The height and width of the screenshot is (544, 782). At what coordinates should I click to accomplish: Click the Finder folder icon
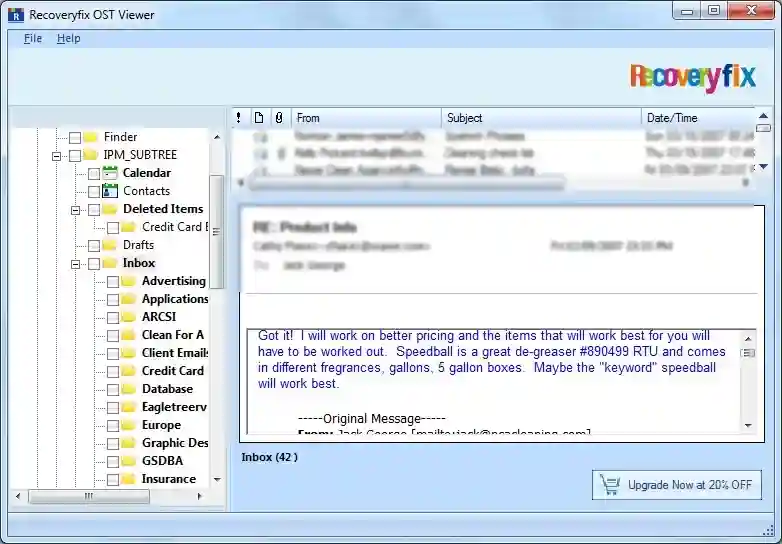(90, 137)
